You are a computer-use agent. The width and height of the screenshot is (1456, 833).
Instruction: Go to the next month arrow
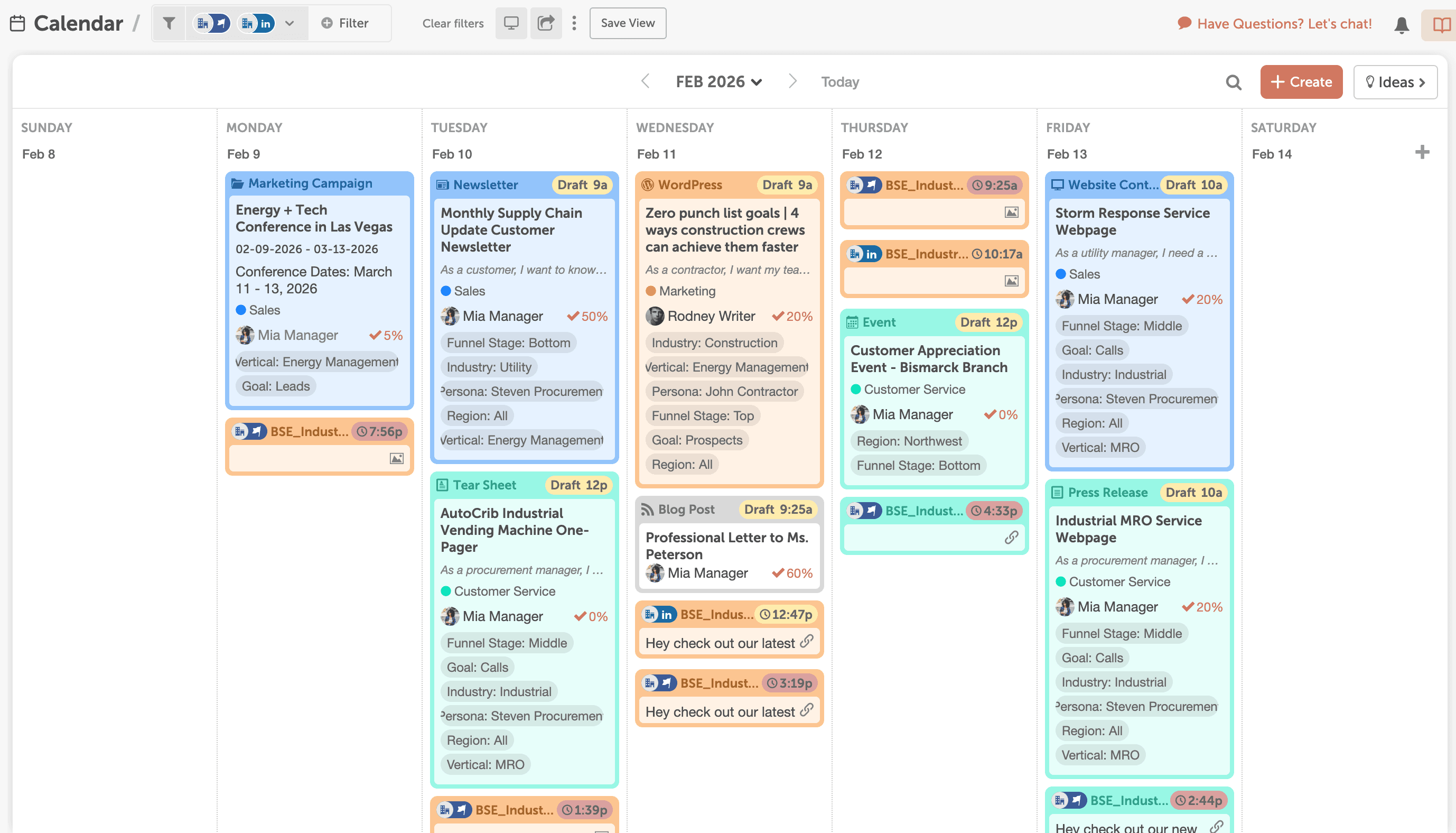coord(792,81)
